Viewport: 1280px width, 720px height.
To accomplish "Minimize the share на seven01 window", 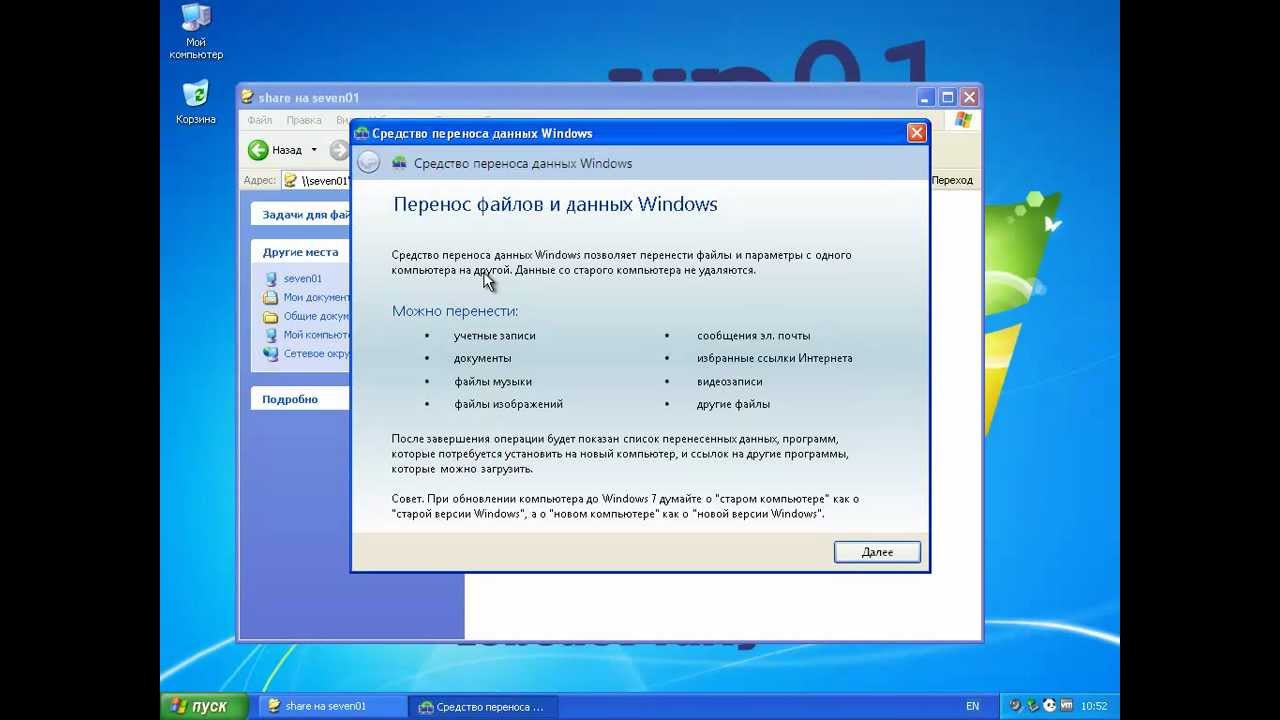I will (x=927, y=97).
